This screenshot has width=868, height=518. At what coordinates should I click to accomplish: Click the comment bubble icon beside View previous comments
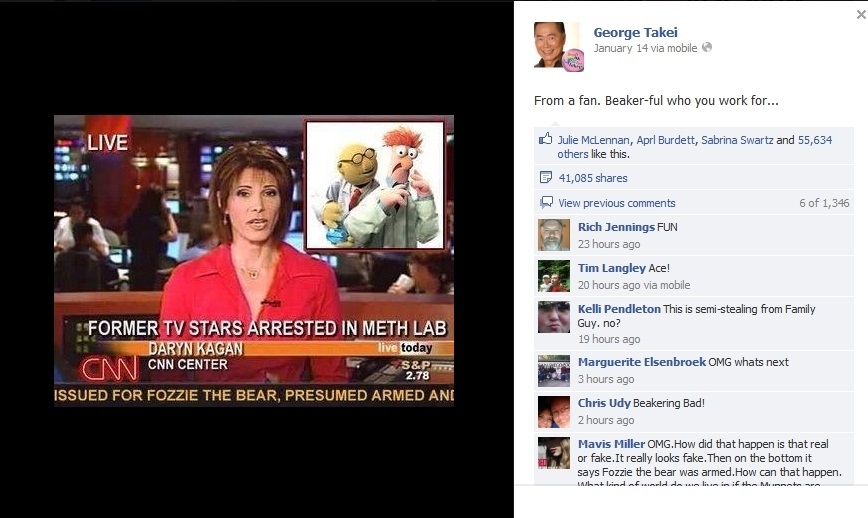pyautogui.click(x=546, y=203)
